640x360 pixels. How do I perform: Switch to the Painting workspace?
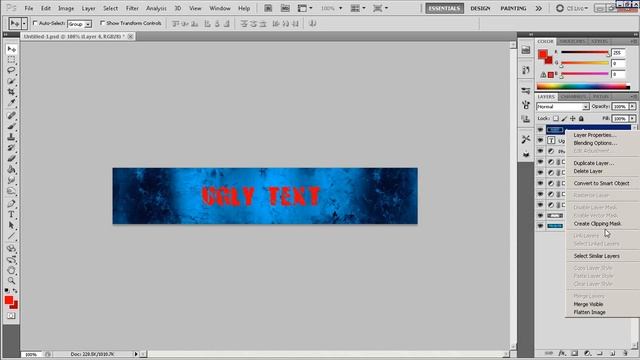(513, 8)
